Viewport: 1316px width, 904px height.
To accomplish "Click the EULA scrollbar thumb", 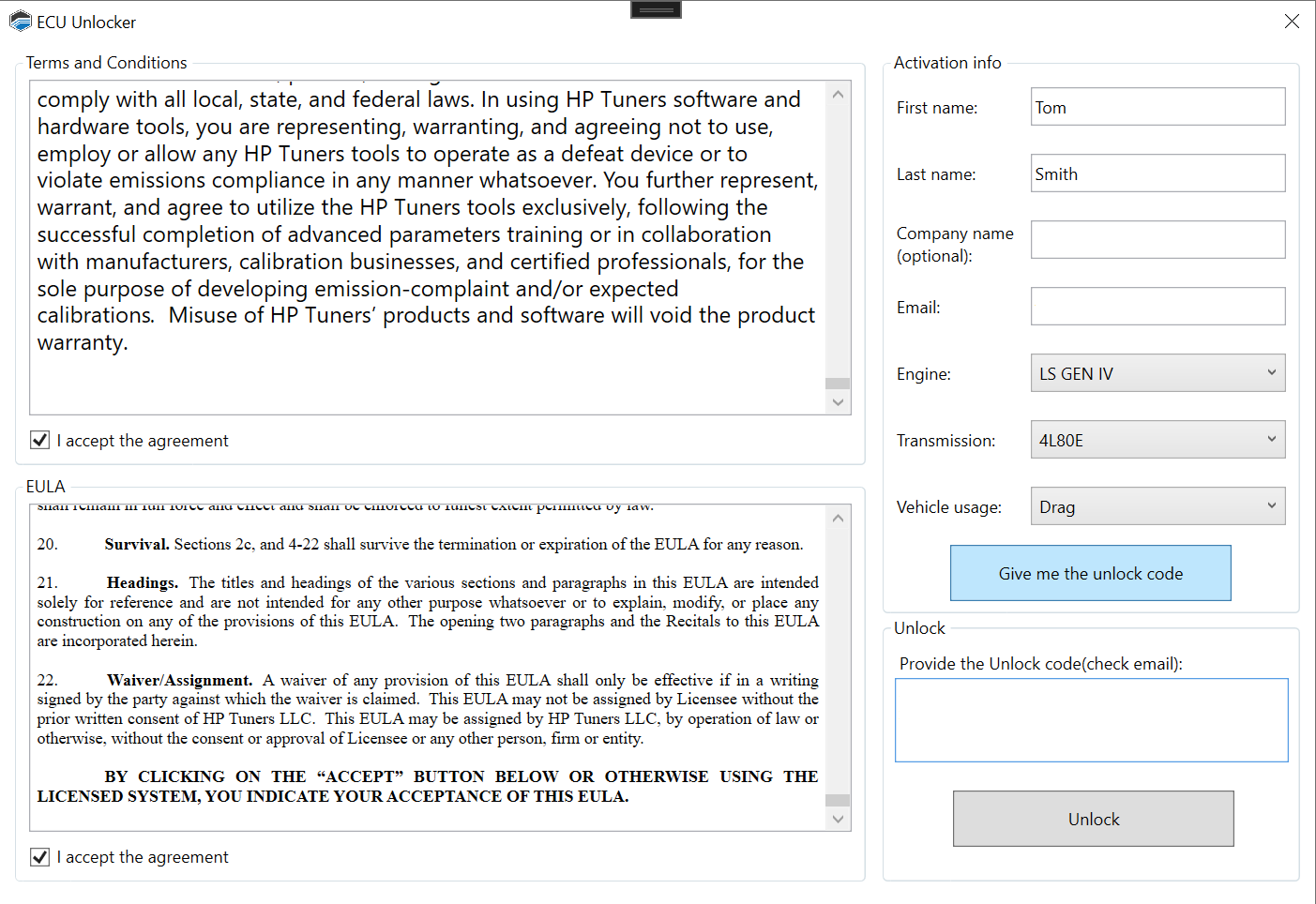I will (x=838, y=800).
